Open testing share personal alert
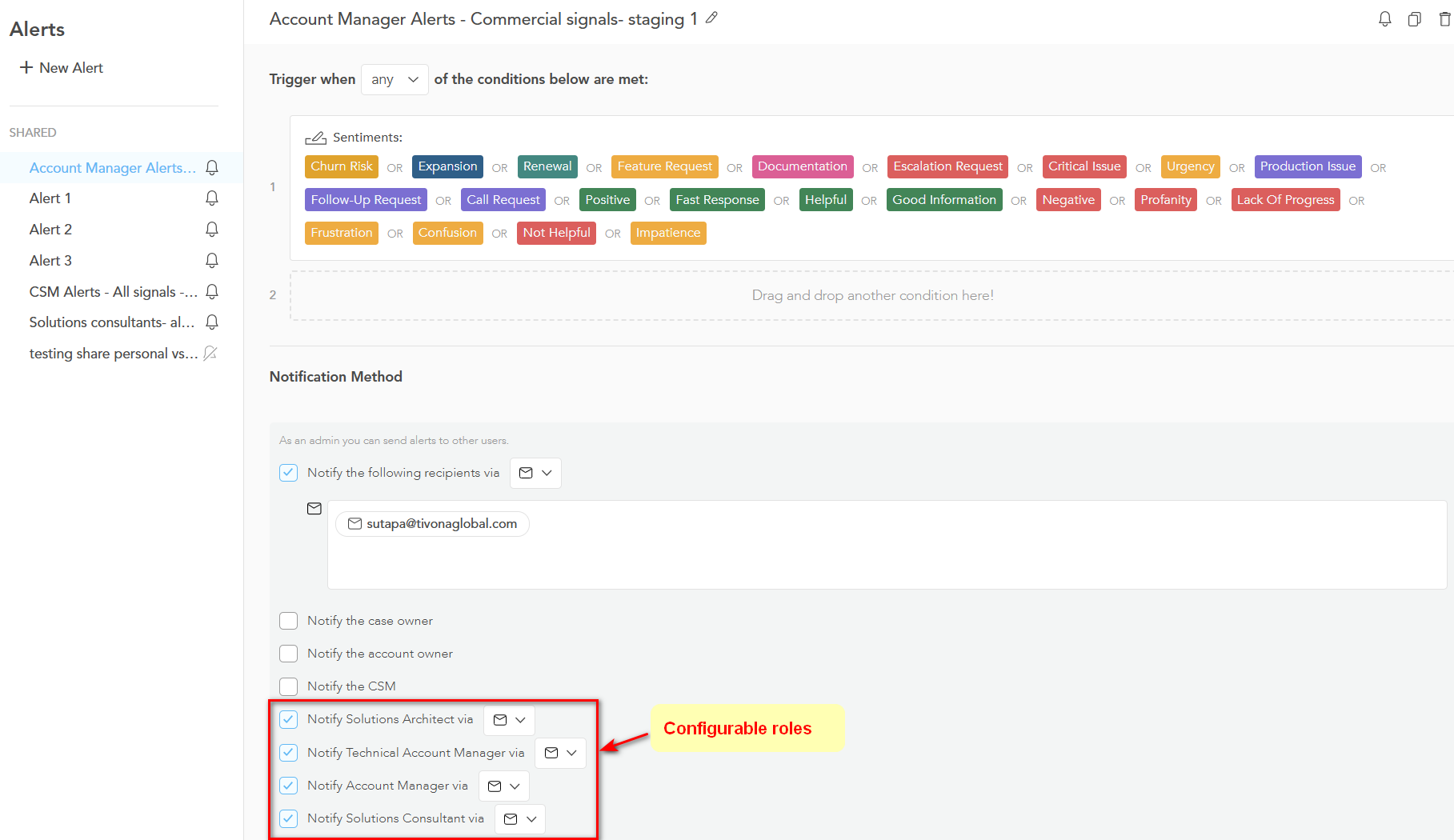The width and height of the screenshot is (1454, 840). point(114,354)
